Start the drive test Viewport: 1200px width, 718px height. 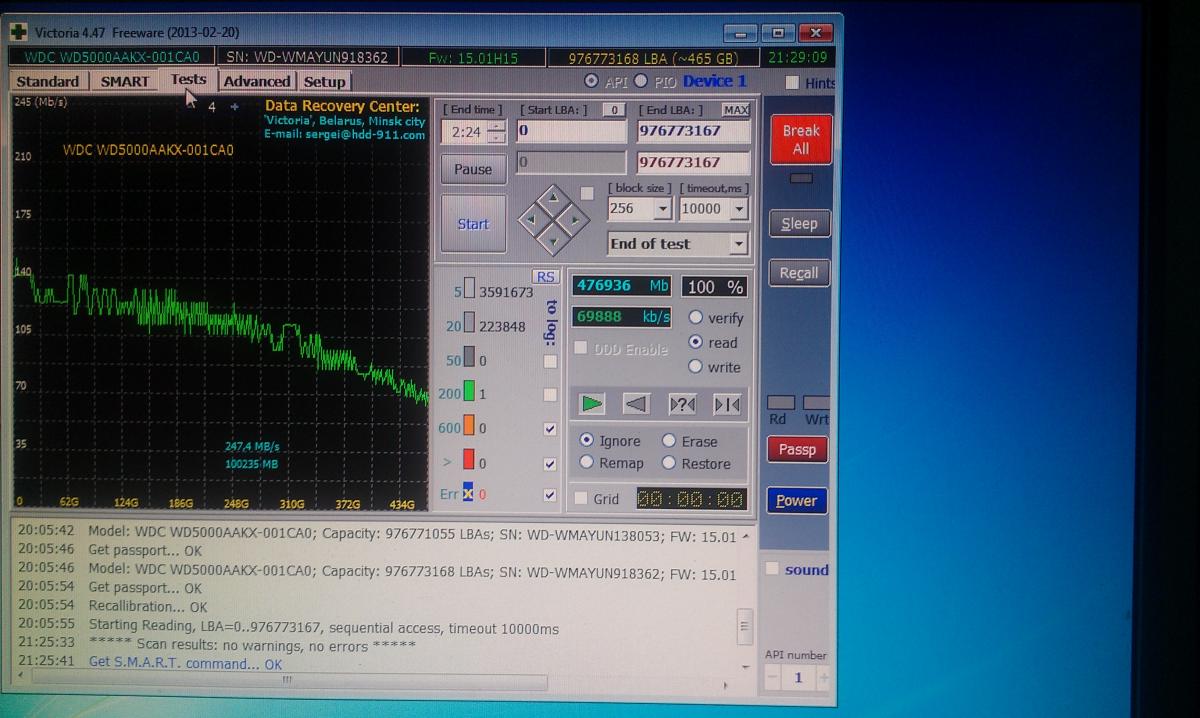[473, 224]
